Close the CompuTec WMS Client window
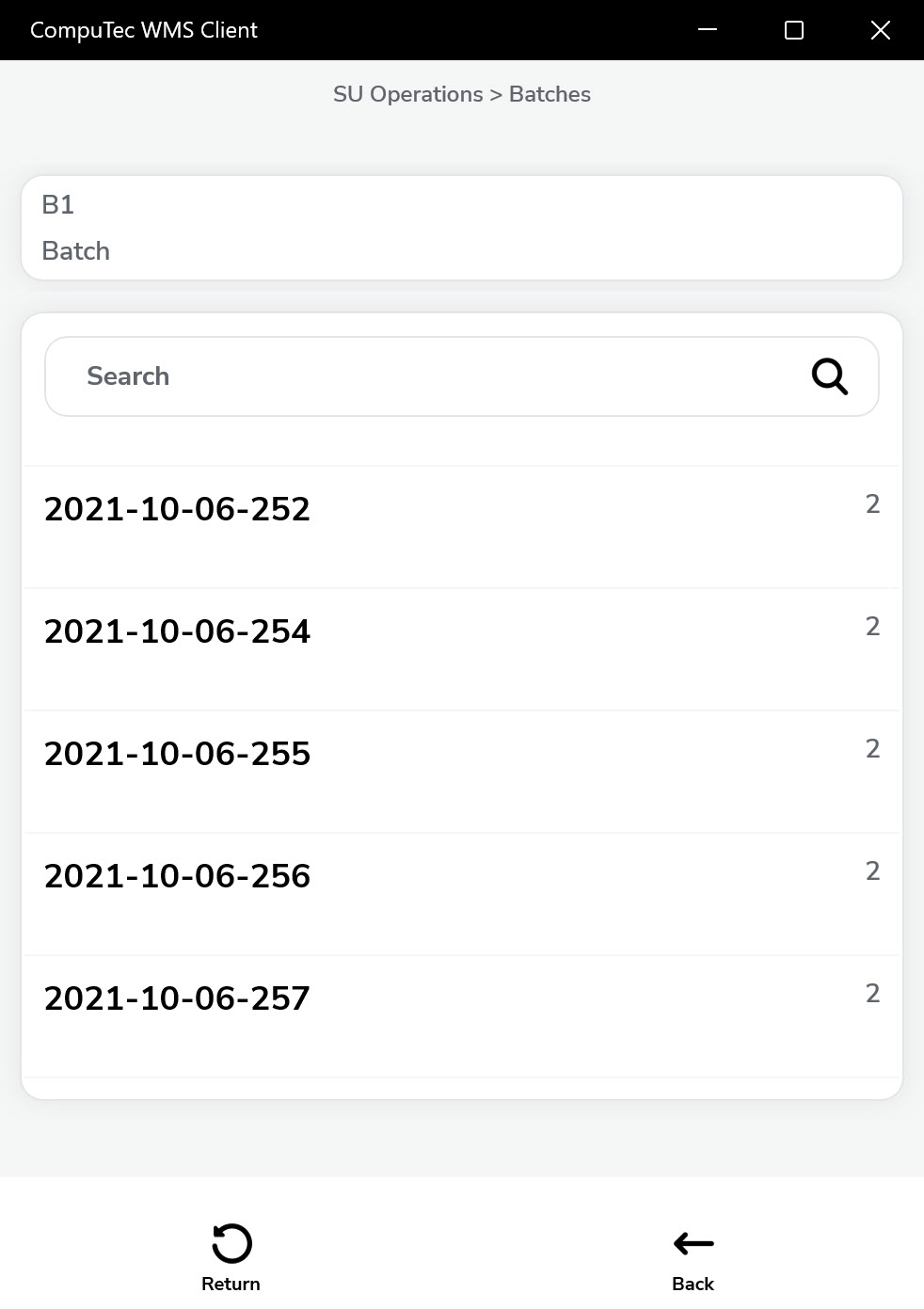924x1309 pixels. 881,30
